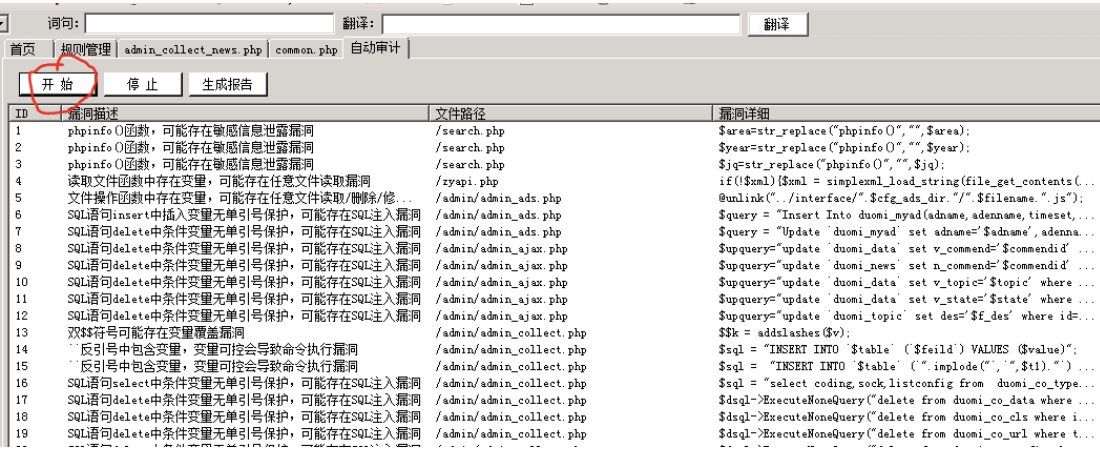
Task: Select row 4 simplexml_load_string detail
Action: (x=905, y=181)
